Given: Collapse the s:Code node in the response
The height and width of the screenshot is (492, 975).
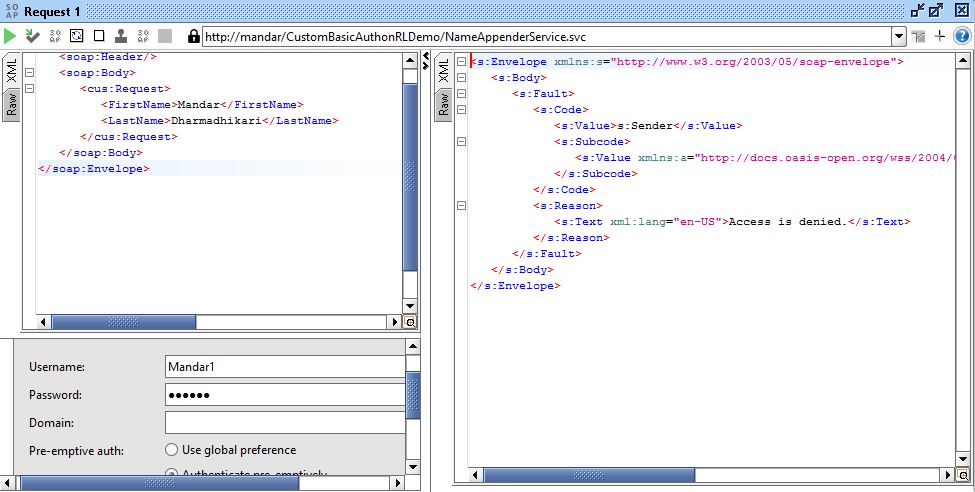Looking at the screenshot, I should (461, 109).
